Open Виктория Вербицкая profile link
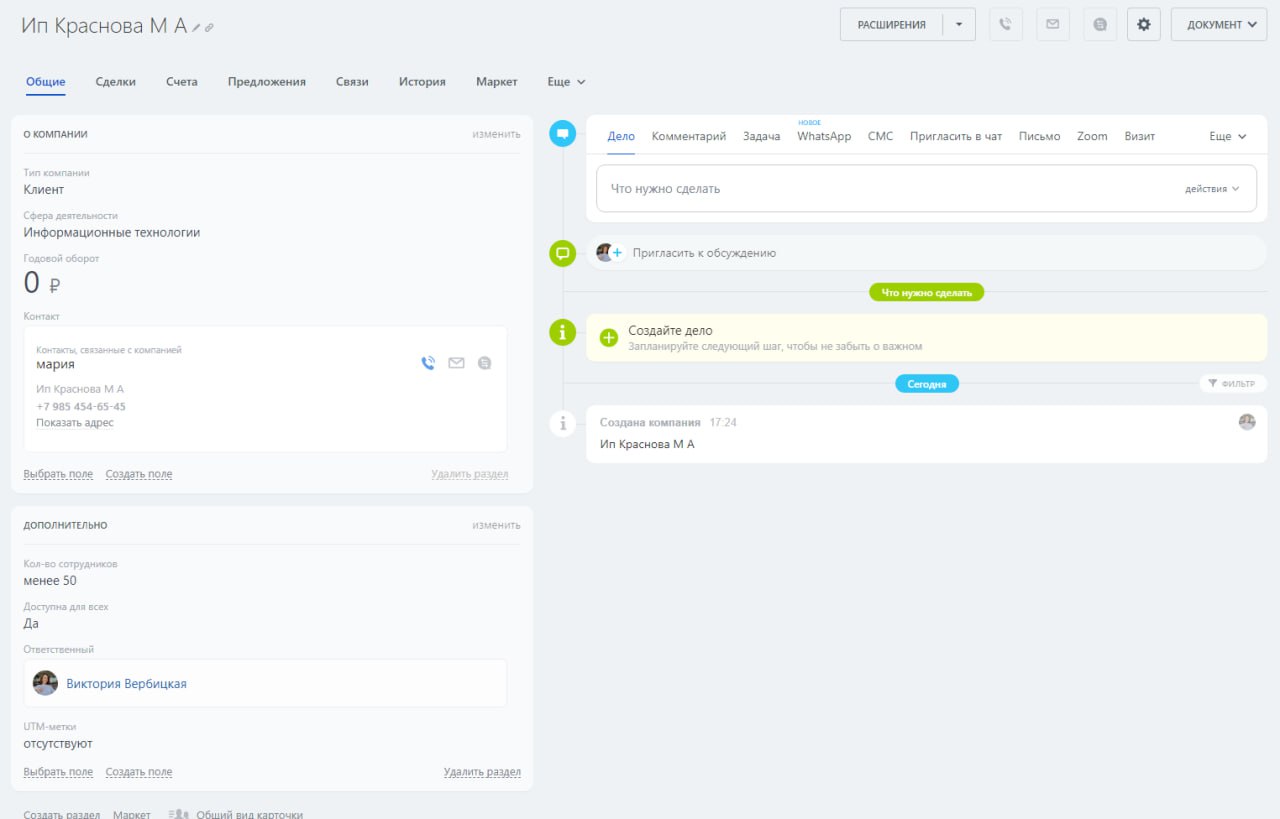1280x819 pixels. point(126,684)
